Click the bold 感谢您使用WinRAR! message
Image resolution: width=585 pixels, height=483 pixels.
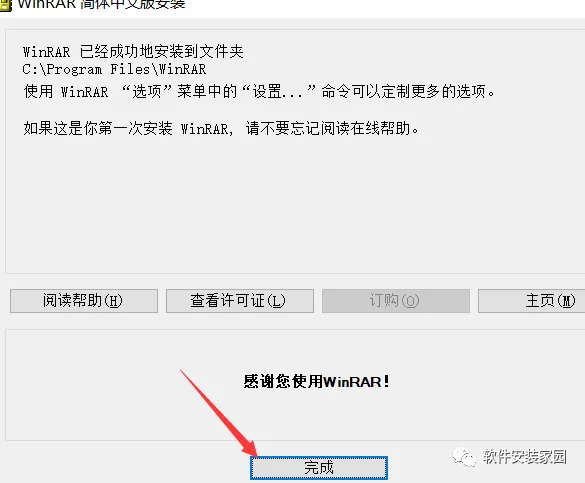[x=316, y=382]
